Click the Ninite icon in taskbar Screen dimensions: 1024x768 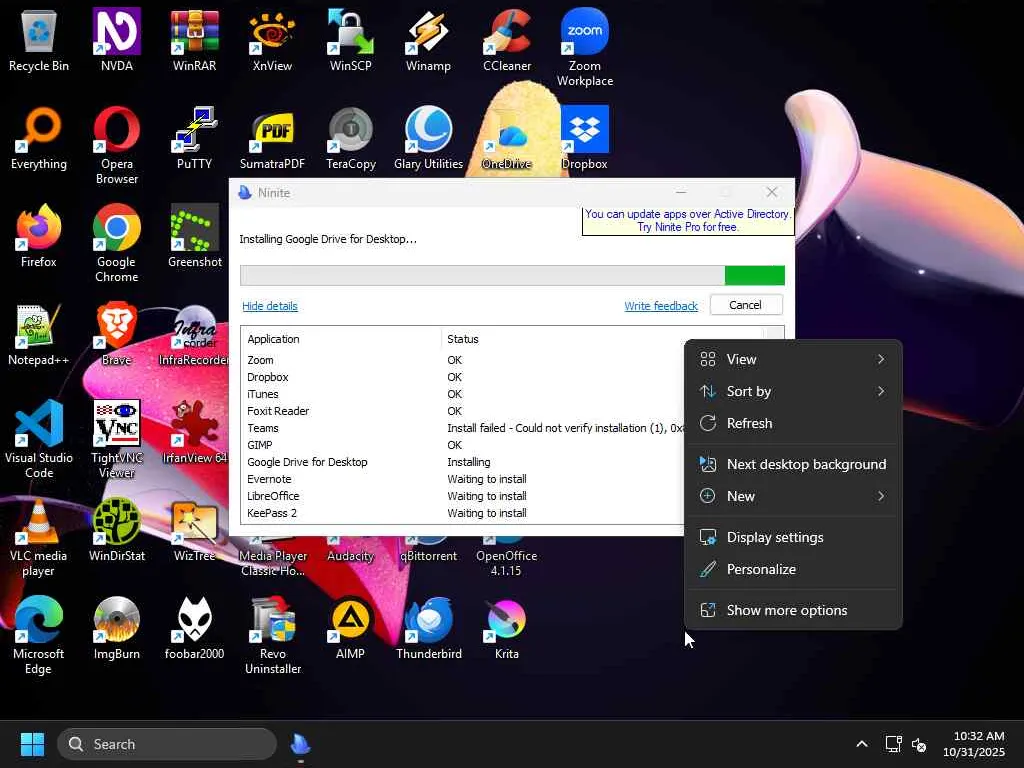pos(300,744)
